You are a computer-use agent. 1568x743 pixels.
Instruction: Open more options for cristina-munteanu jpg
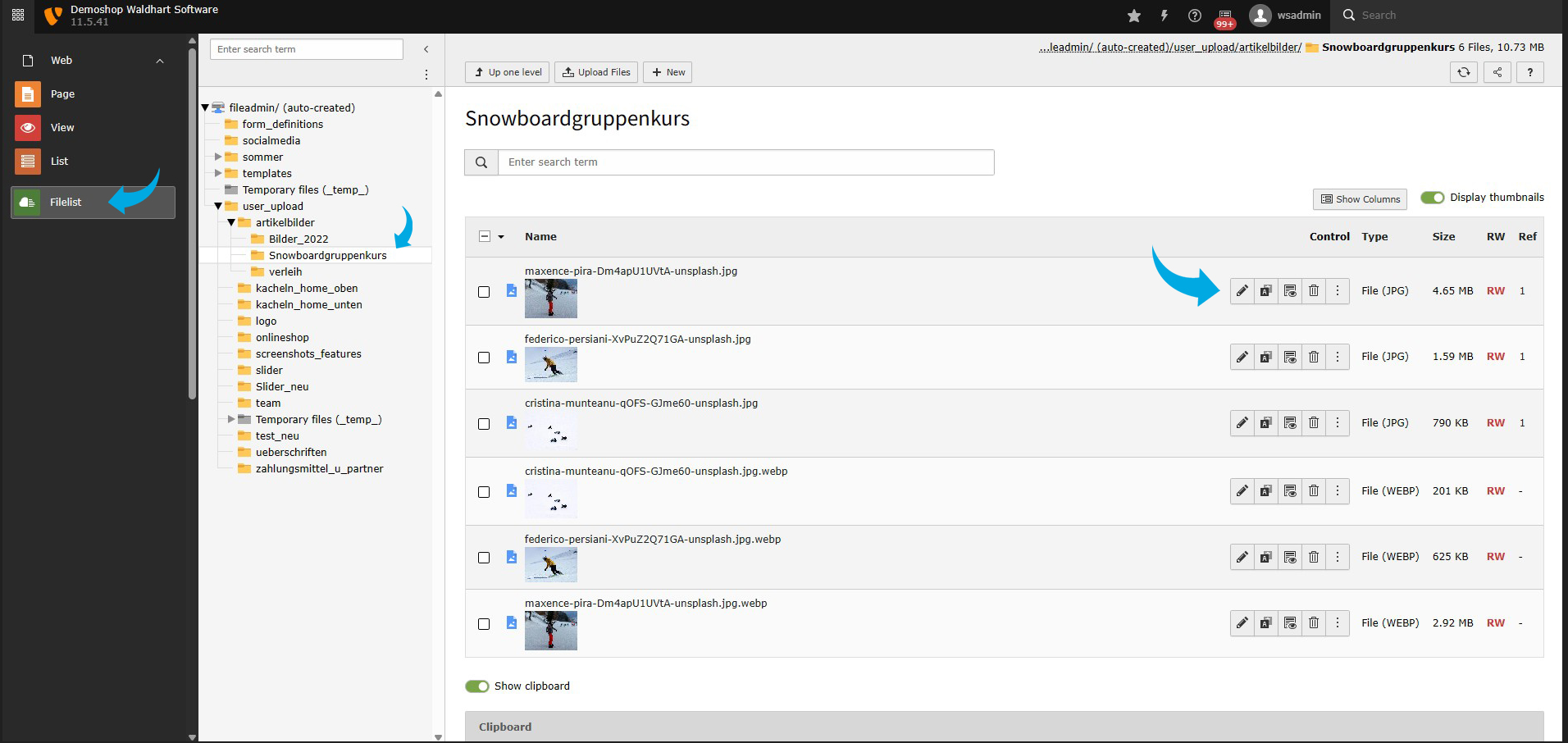pyautogui.click(x=1338, y=423)
